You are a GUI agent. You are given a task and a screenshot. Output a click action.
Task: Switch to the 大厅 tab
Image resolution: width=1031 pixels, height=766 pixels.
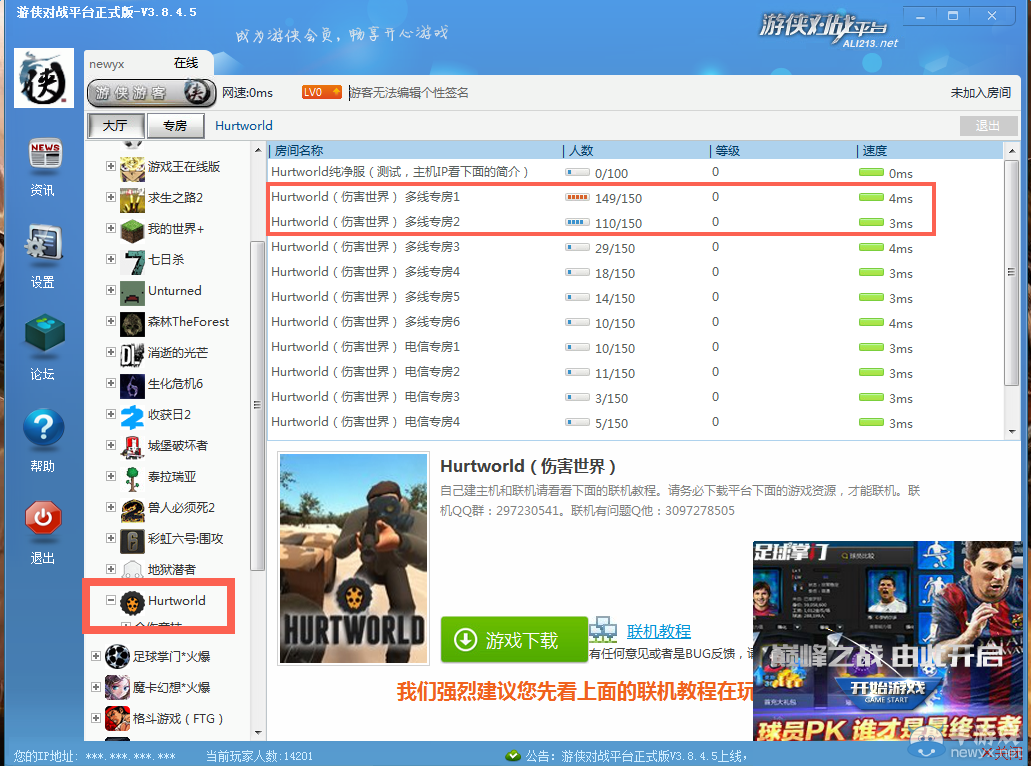pyautogui.click(x=115, y=126)
